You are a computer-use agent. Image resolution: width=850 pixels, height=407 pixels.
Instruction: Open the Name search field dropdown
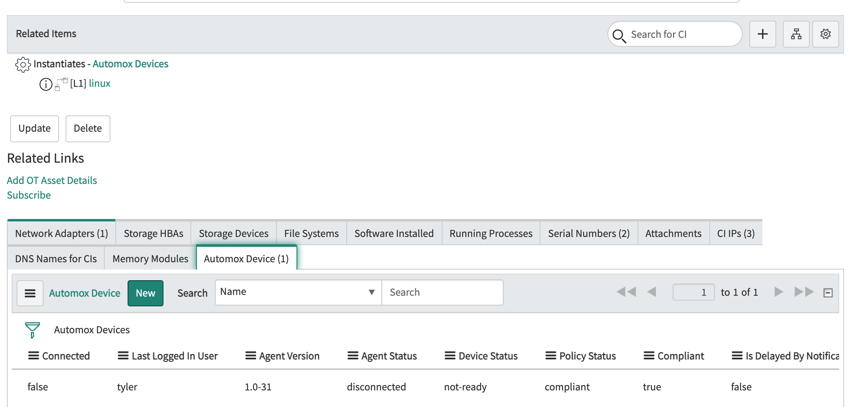tap(299, 292)
